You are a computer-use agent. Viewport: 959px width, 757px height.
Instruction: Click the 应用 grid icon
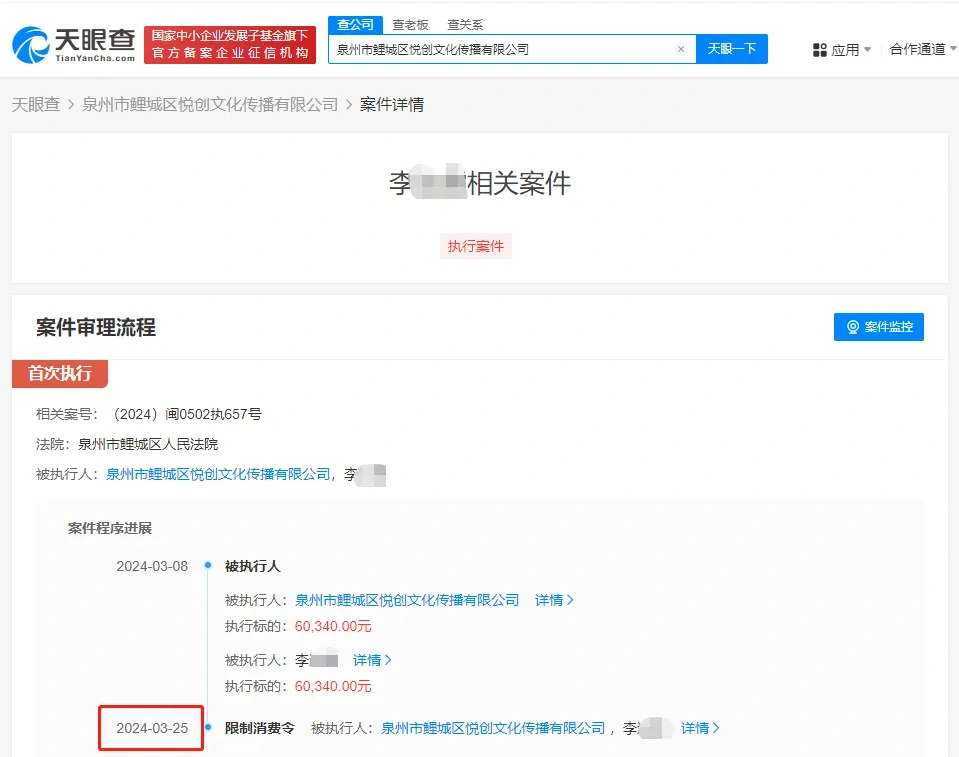[x=819, y=50]
